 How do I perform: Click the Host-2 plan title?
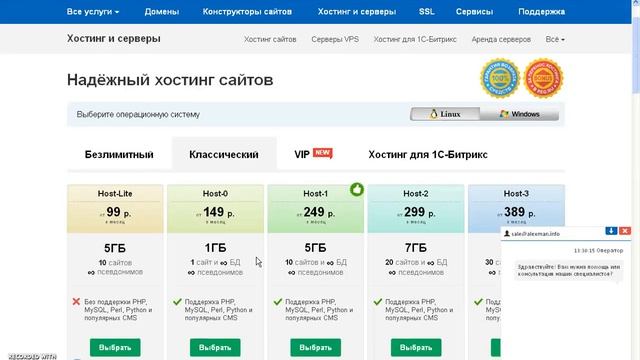(416, 193)
